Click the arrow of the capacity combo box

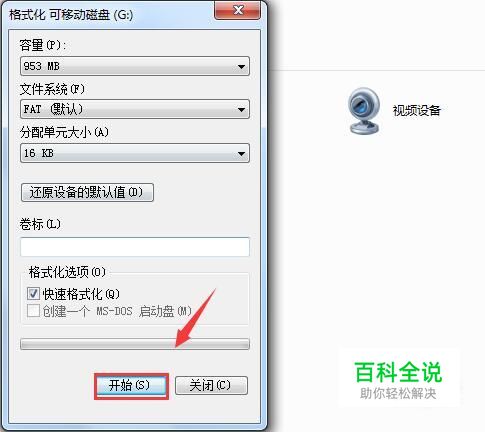coord(241,66)
